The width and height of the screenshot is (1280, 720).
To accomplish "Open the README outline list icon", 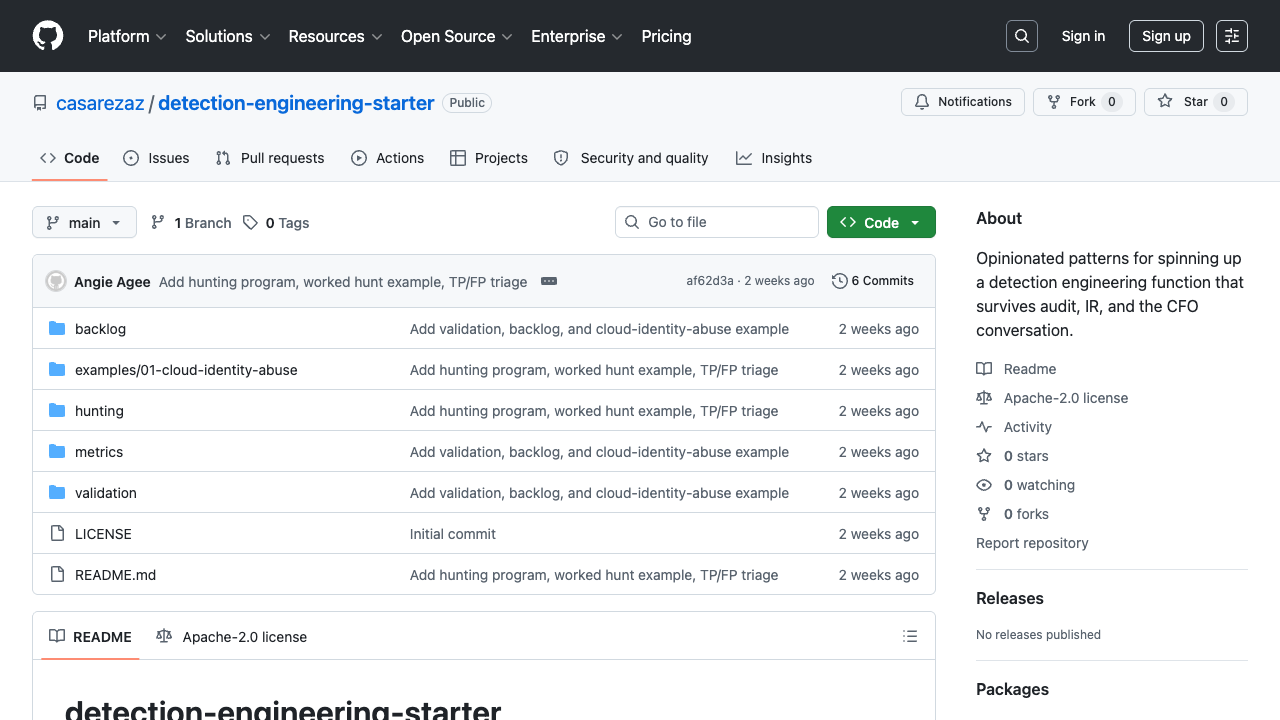I will (x=910, y=636).
